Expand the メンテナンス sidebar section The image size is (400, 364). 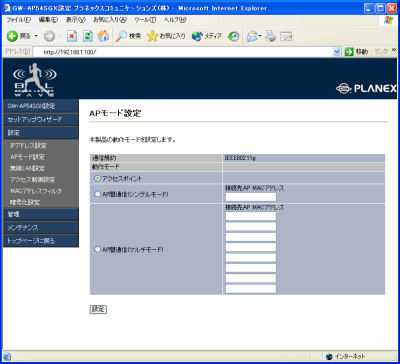41,228
